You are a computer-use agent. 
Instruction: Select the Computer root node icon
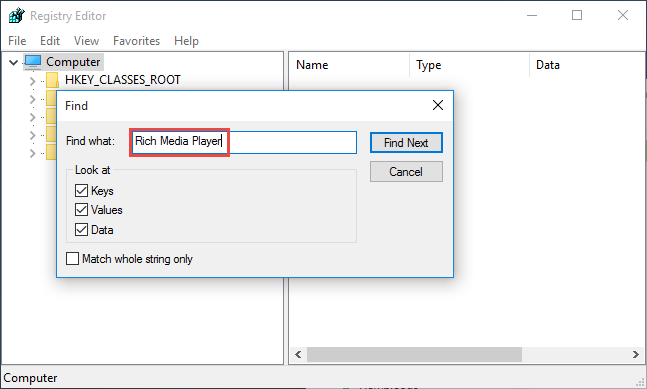[33, 62]
